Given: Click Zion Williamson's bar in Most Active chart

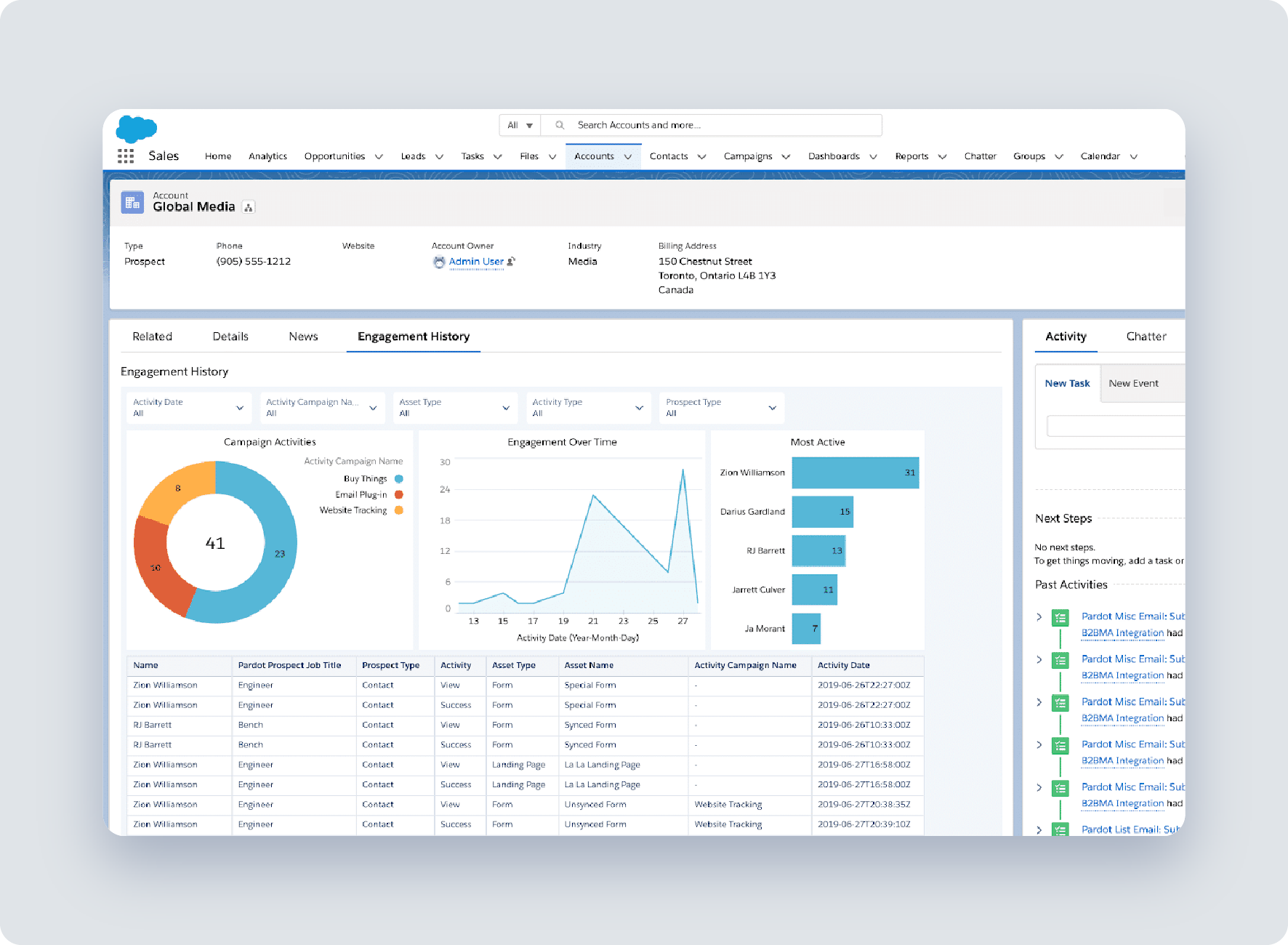Looking at the screenshot, I should [x=854, y=472].
